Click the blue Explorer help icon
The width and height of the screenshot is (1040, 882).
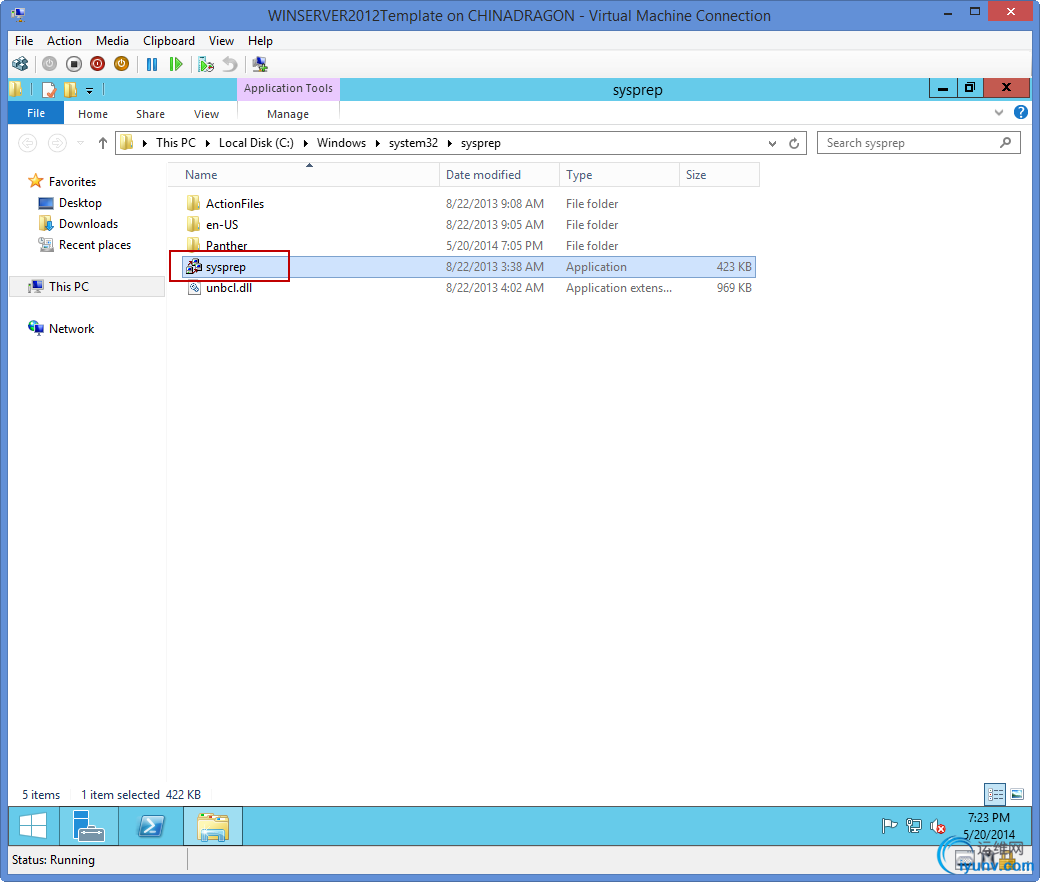1021,113
